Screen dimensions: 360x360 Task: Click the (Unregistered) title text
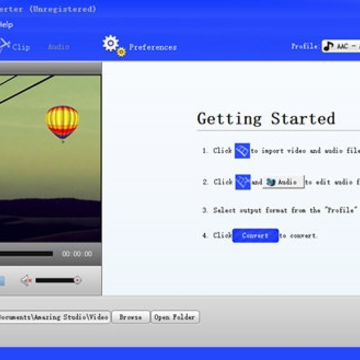(62, 9)
